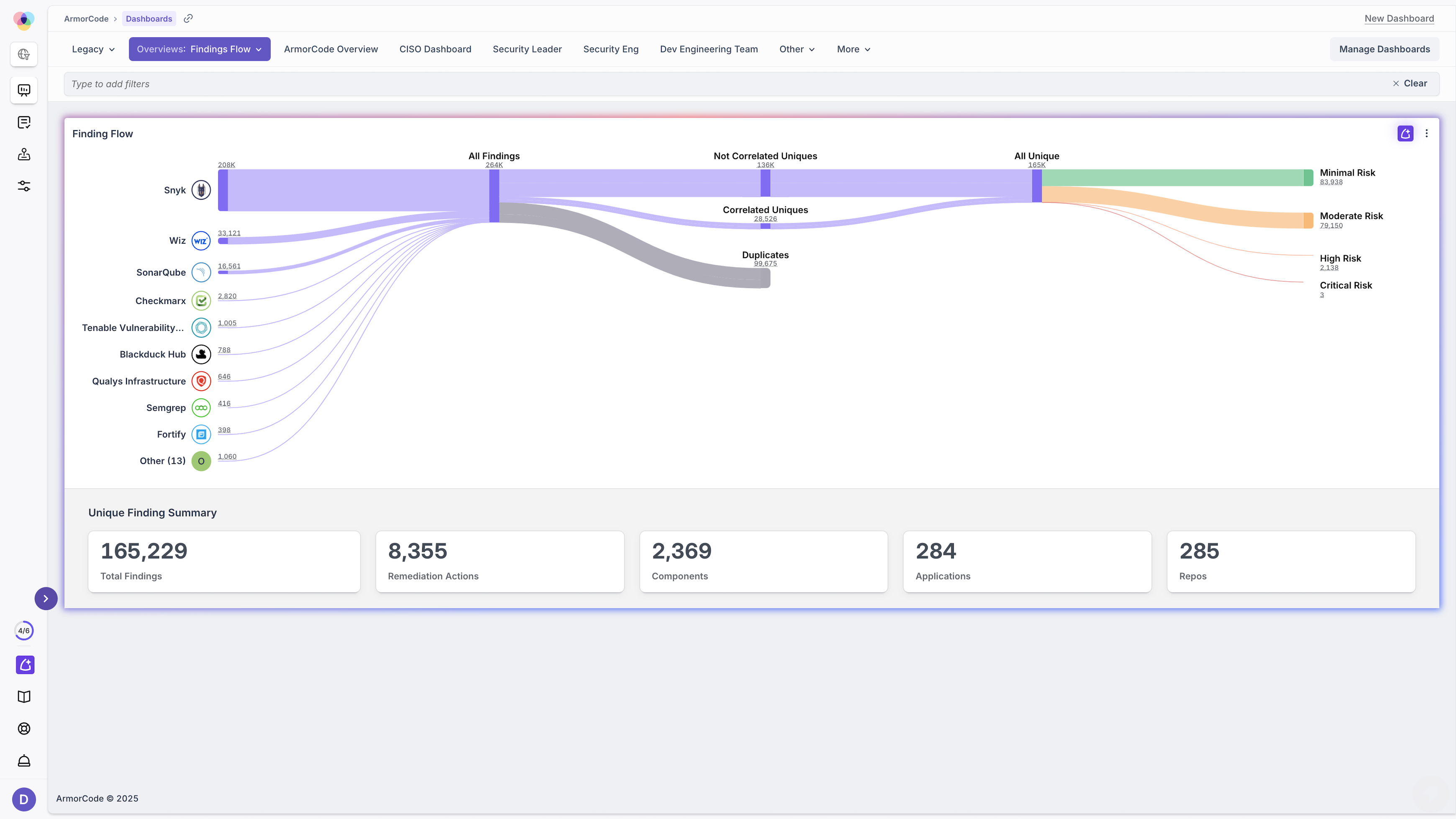
Task: Click the Semgrep tool logo
Action: pos(201,407)
